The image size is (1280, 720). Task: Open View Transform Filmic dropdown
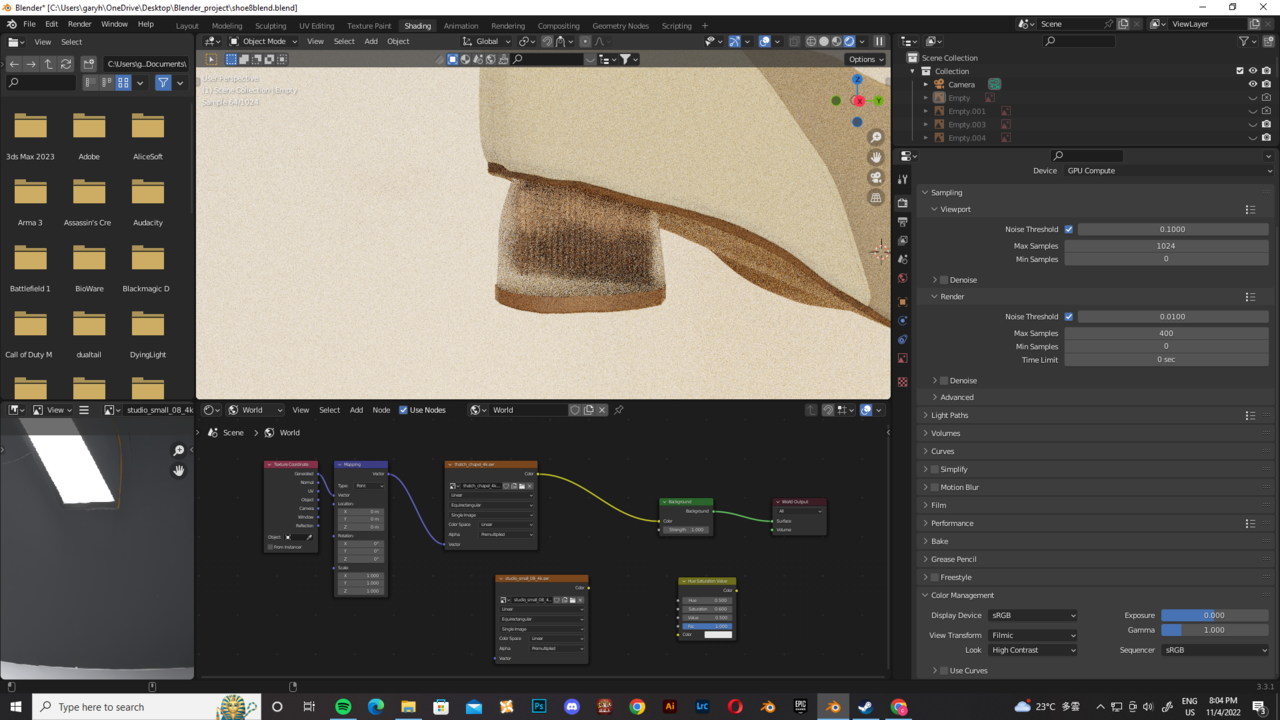(x=1033, y=635)
